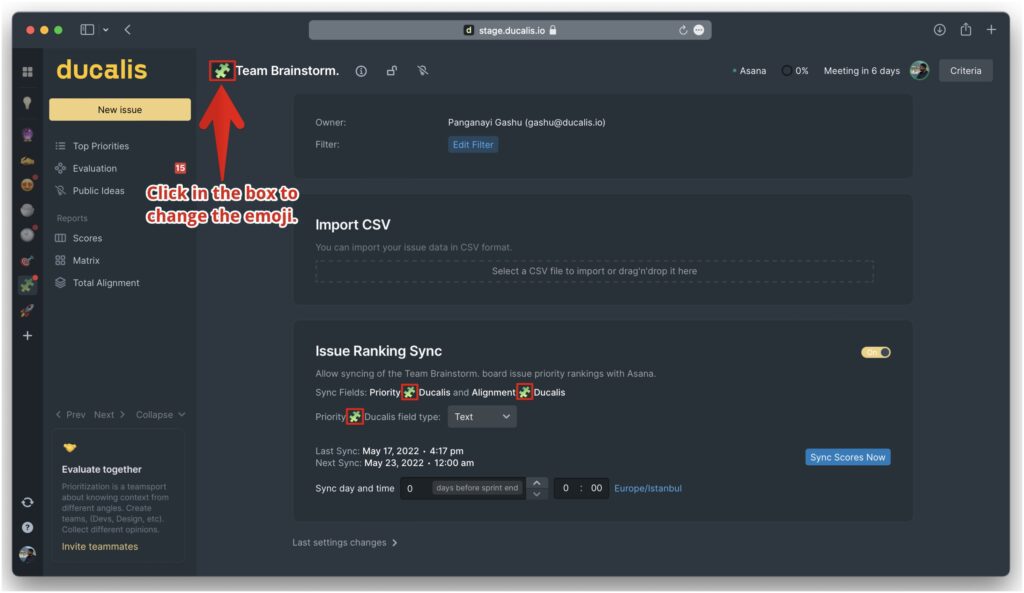Open a new Safari tab with plus
1024x593 pixels.
click(991, 29)
